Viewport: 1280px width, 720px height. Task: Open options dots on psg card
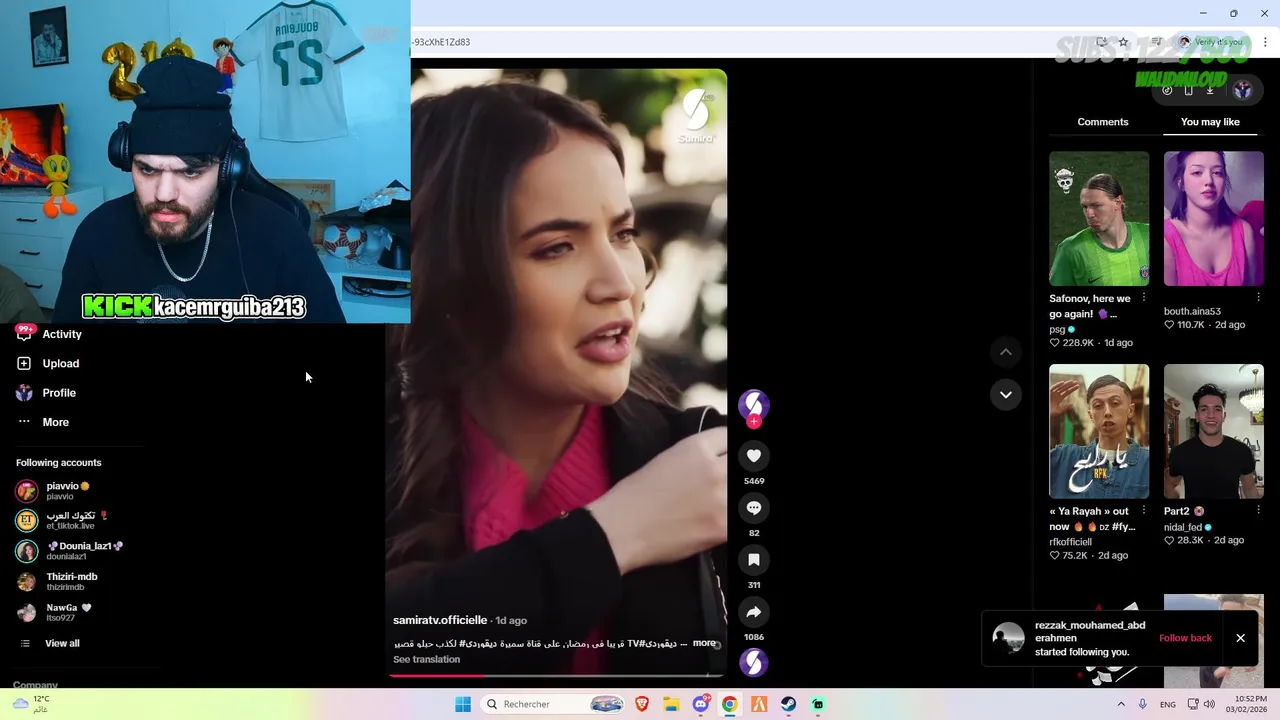click(x=1144, y=298)
